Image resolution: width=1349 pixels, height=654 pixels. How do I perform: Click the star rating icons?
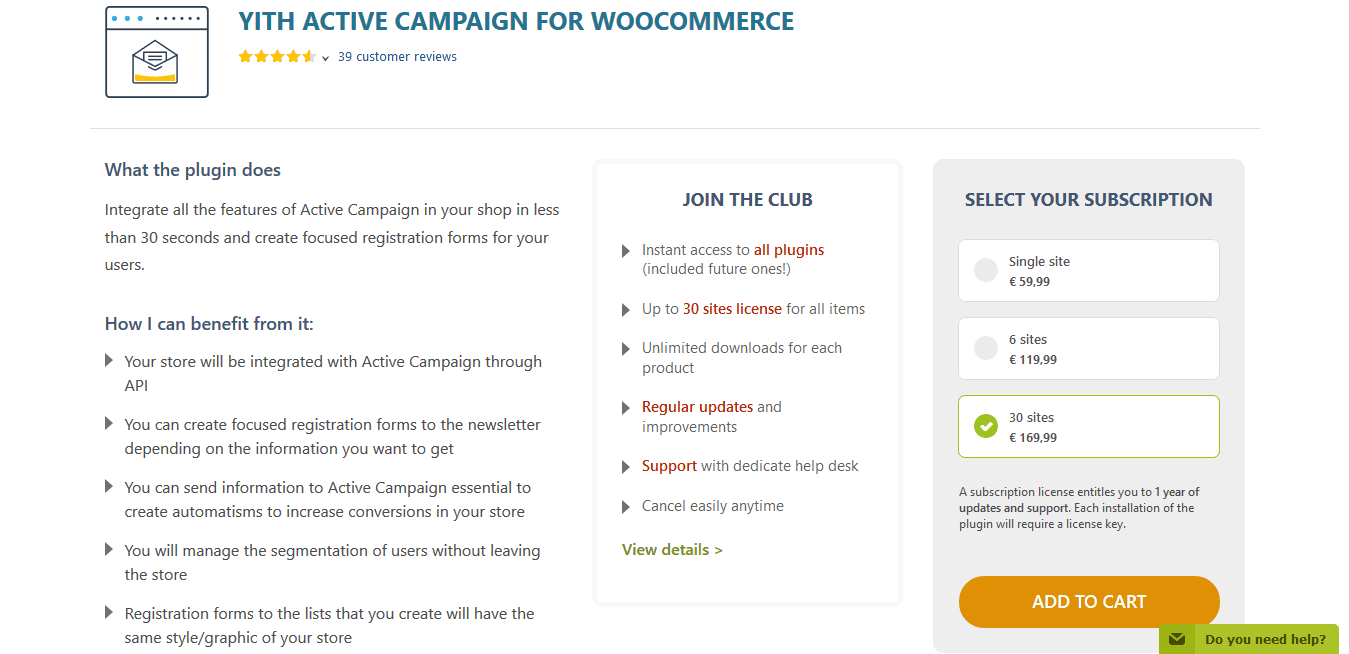pos(277,57)
